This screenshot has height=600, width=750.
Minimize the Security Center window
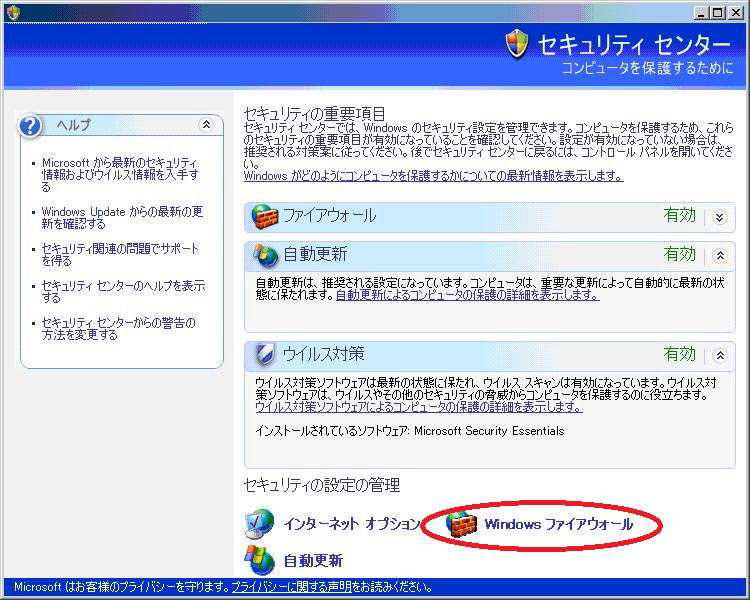[702, 13]
